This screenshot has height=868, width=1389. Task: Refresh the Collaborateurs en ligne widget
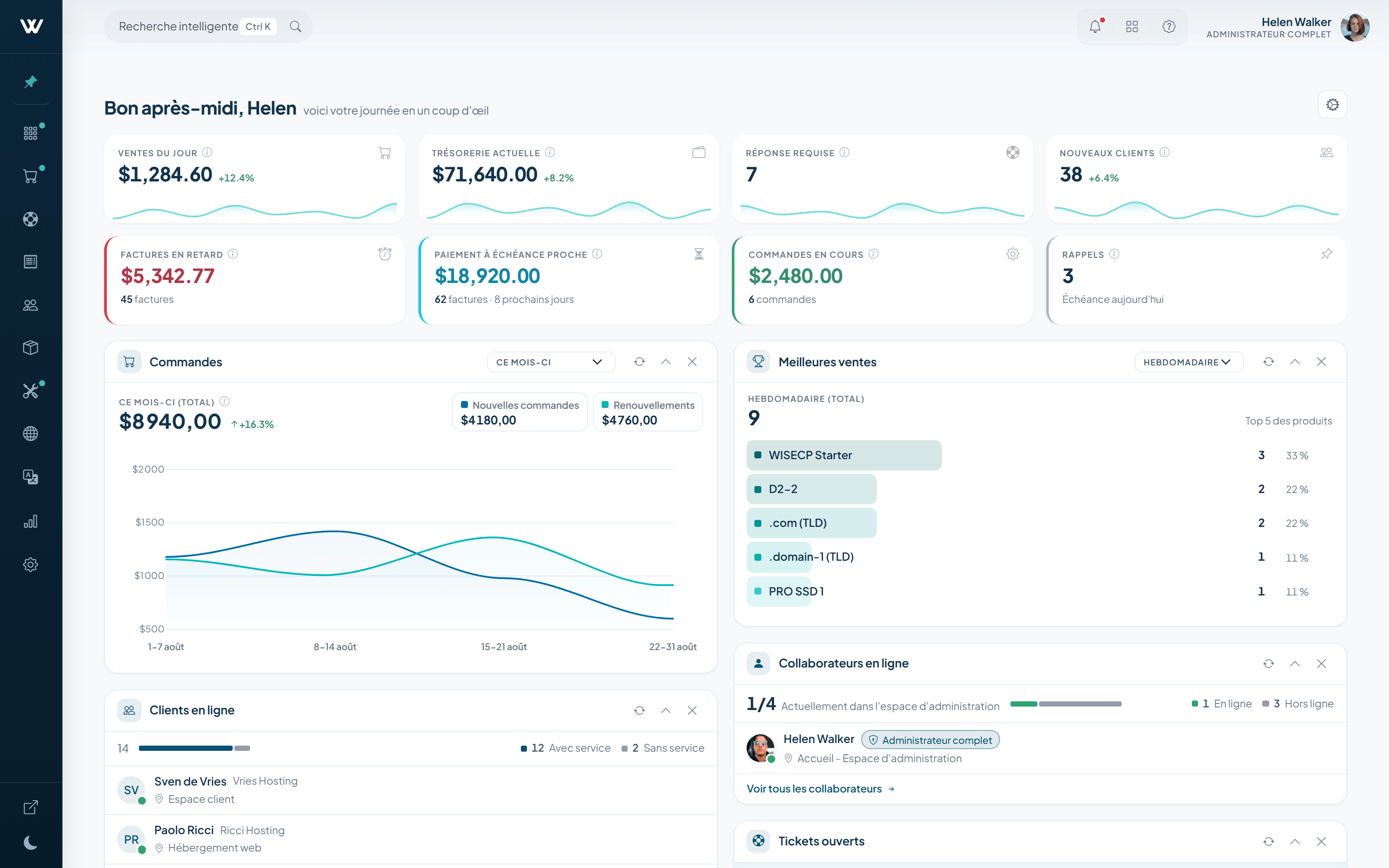tap(1268, 664)
